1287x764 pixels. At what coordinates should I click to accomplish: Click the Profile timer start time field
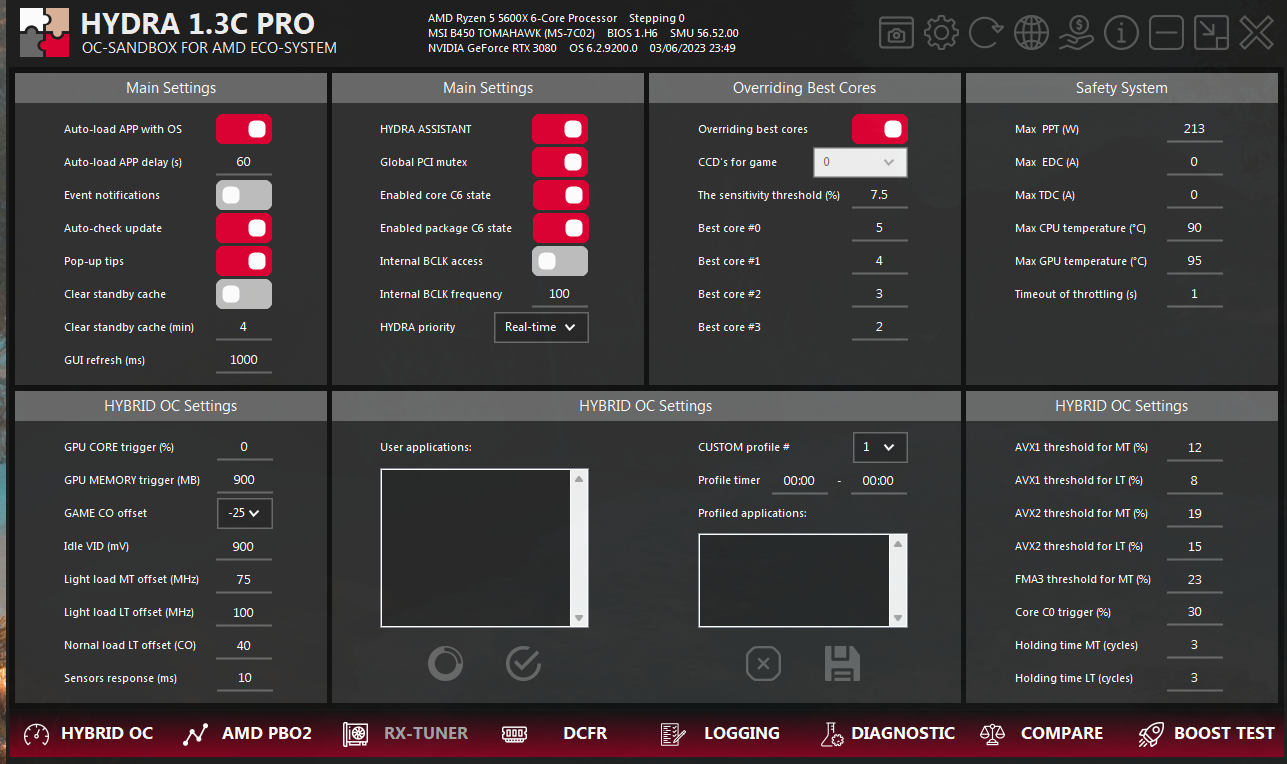coord(800,481)
